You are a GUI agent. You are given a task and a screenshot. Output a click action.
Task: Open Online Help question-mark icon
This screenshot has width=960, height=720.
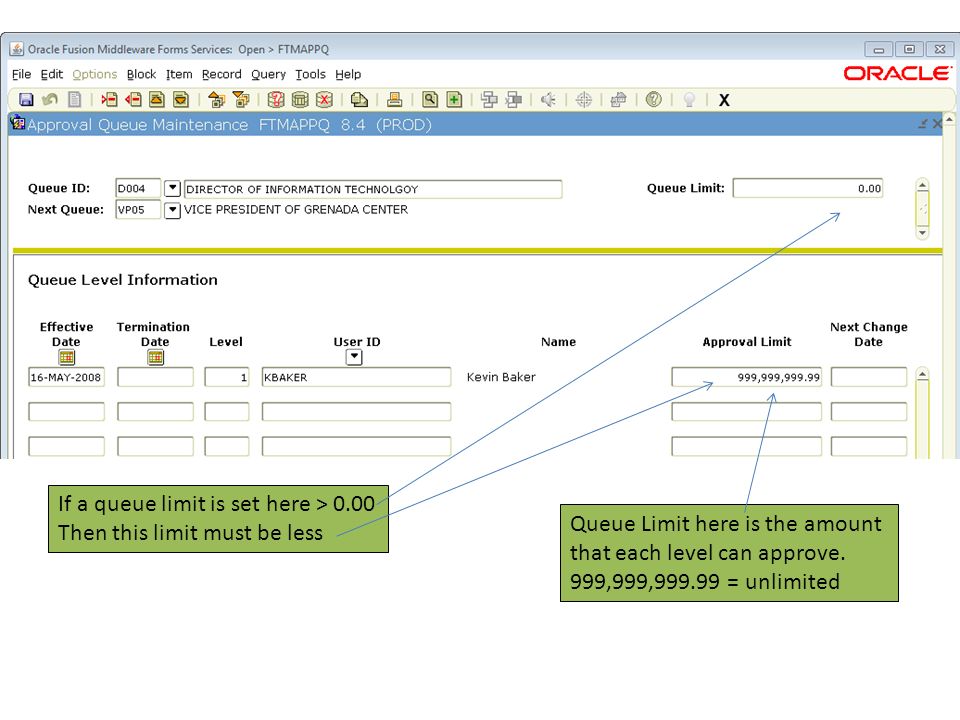[x=654, y=99]
